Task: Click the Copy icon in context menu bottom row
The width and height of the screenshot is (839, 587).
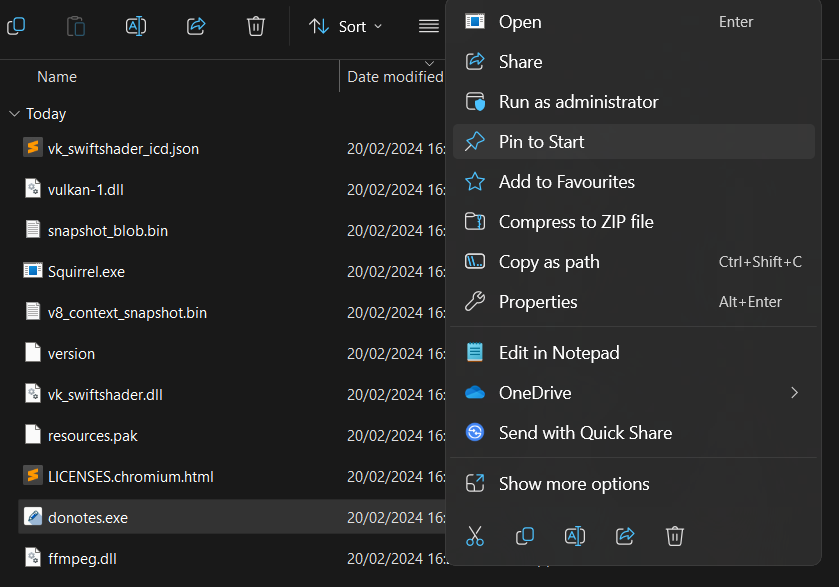Action: tap(525, 536)
